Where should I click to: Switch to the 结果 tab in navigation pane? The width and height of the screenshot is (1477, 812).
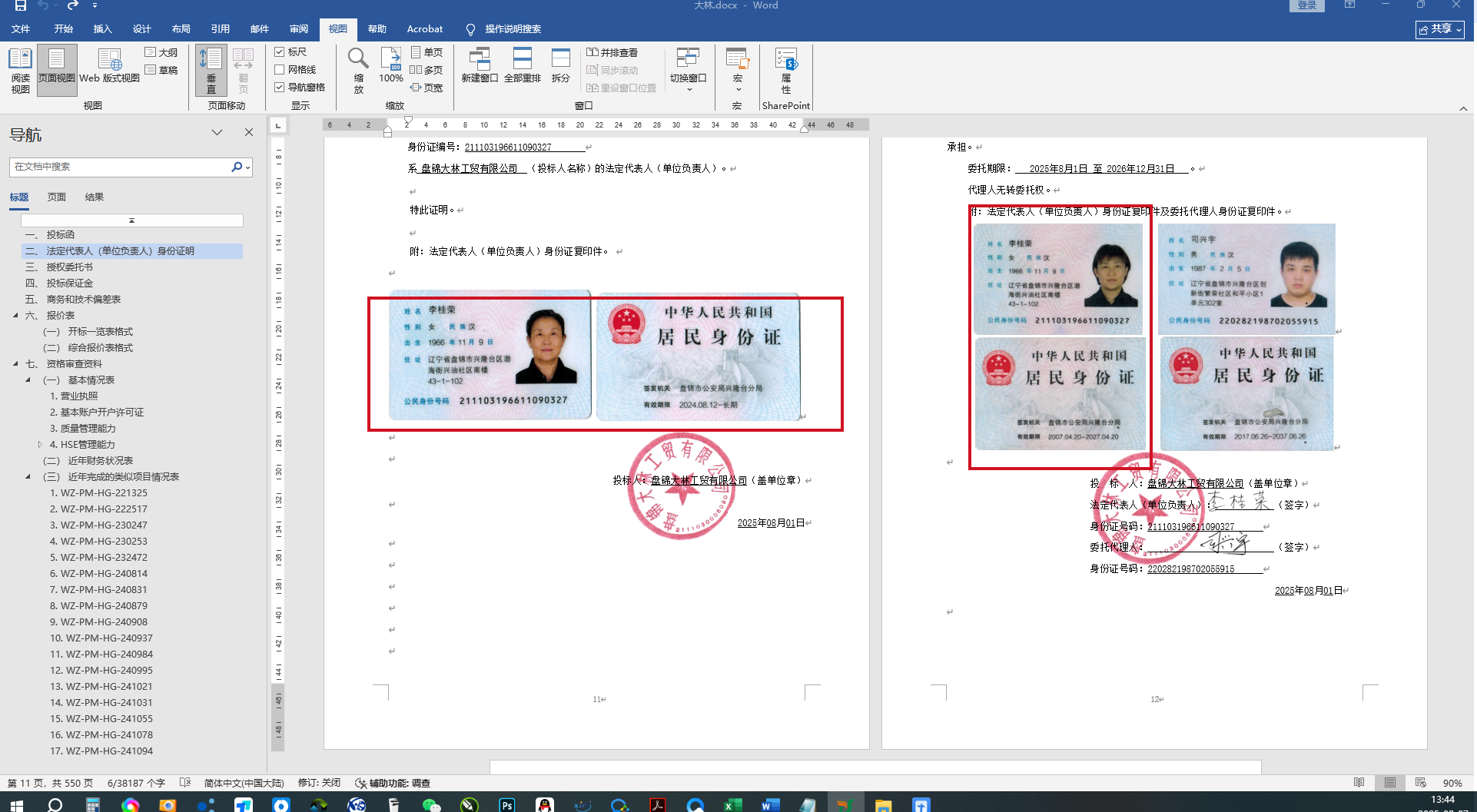[x=95, y=197]
